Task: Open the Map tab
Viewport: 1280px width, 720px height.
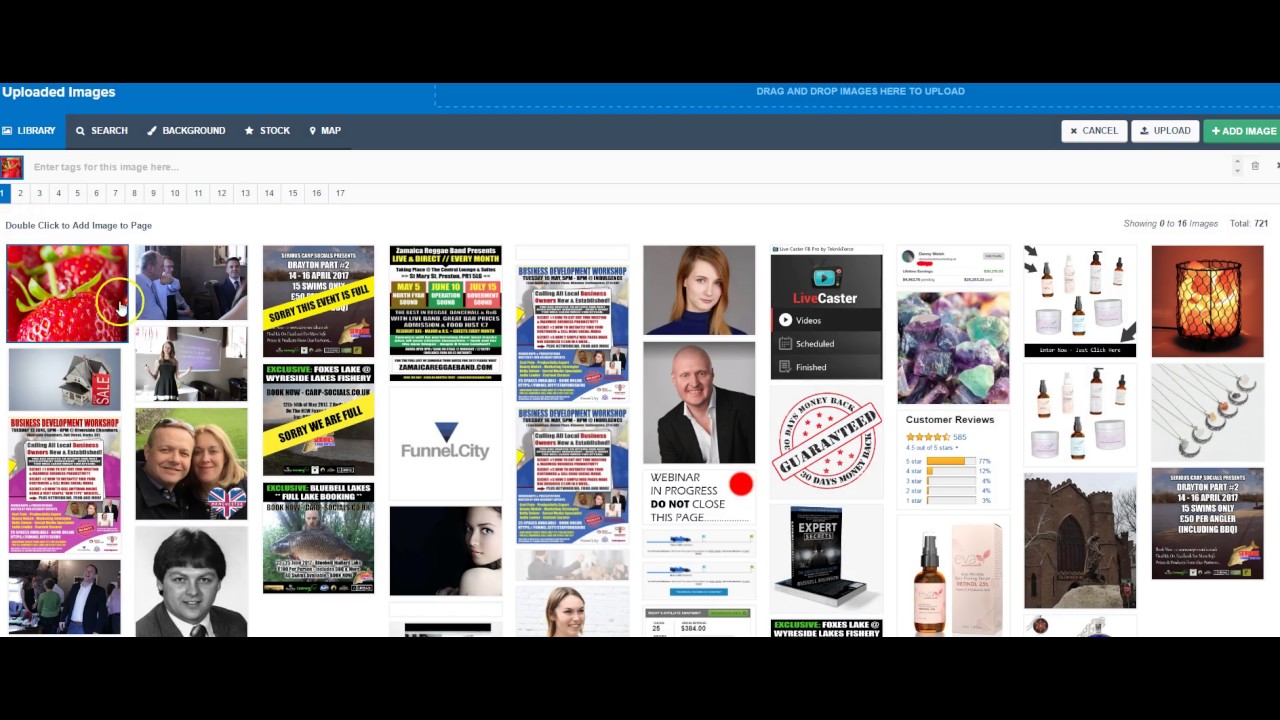Action: click(325, 131)
